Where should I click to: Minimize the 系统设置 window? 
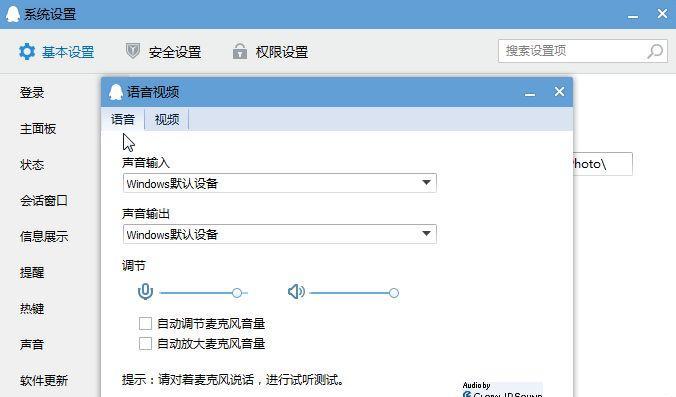click(x=633, y=15)
